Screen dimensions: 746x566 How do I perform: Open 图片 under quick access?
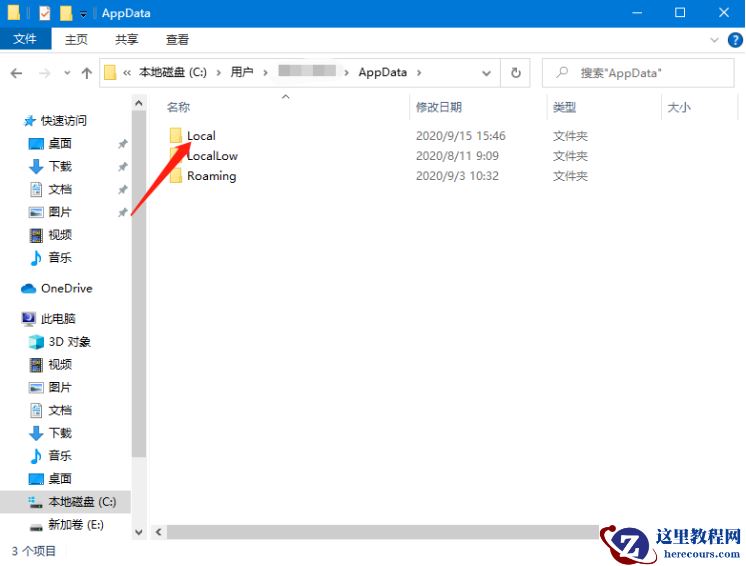pos(60,212)
